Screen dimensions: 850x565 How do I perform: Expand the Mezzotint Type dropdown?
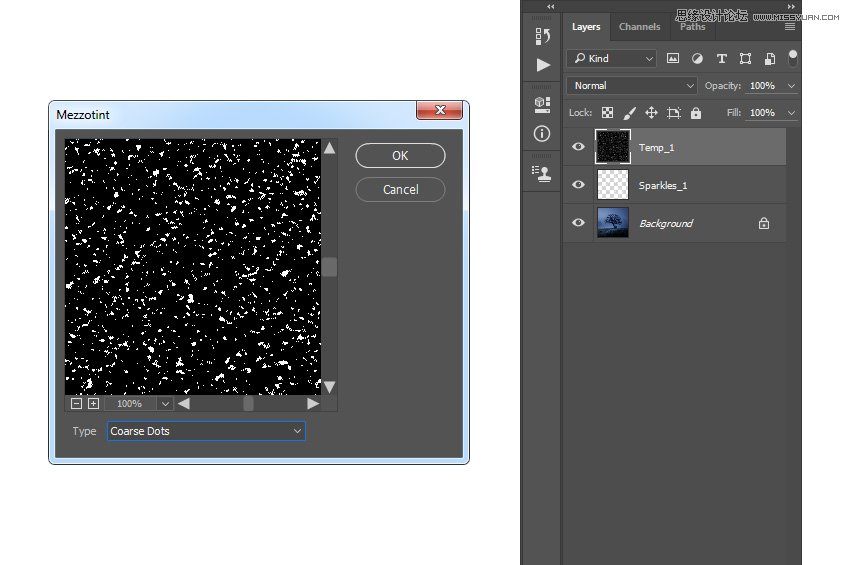206,431
